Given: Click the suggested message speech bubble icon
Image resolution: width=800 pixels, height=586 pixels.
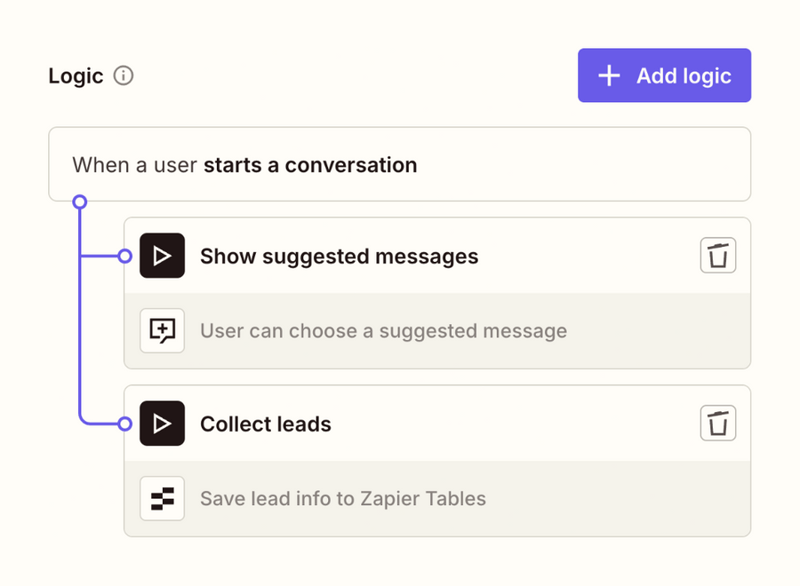Looking at the screenshot, I should 162,330.
